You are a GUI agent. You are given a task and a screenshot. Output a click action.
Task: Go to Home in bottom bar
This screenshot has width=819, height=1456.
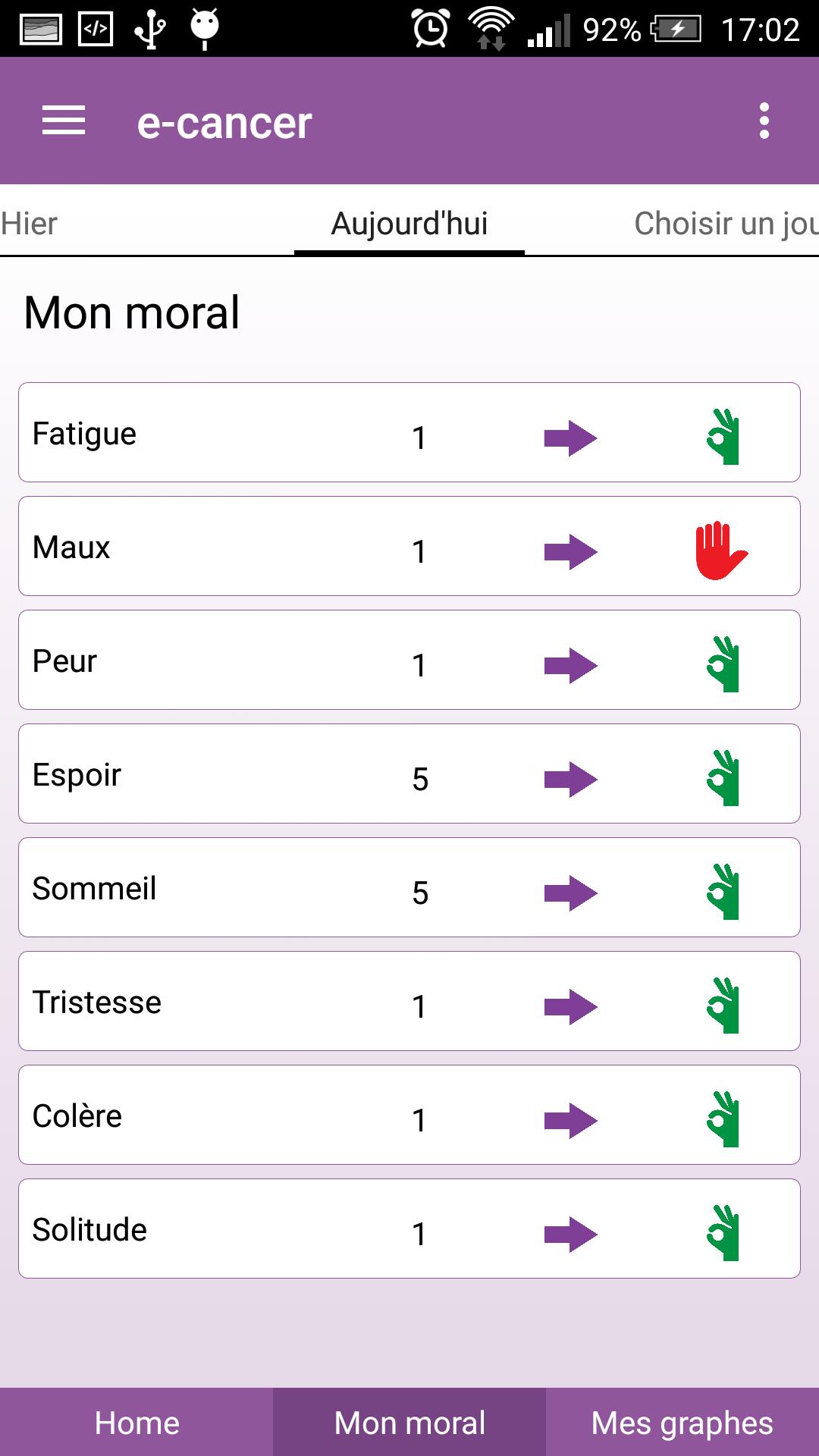coord(136,1423)
